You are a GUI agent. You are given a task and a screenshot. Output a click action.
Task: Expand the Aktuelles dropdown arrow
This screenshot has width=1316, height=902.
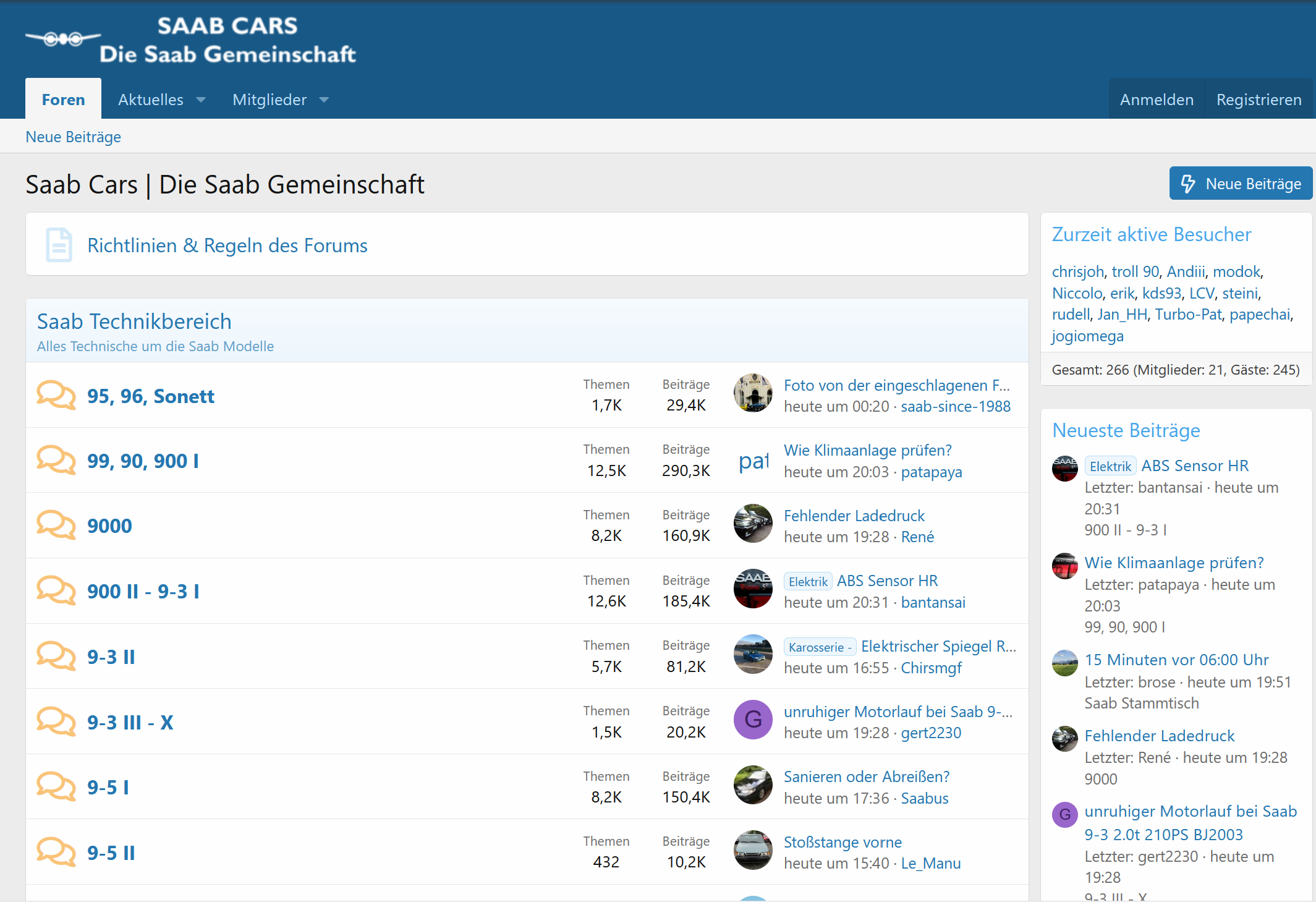(x=201, y=100)
